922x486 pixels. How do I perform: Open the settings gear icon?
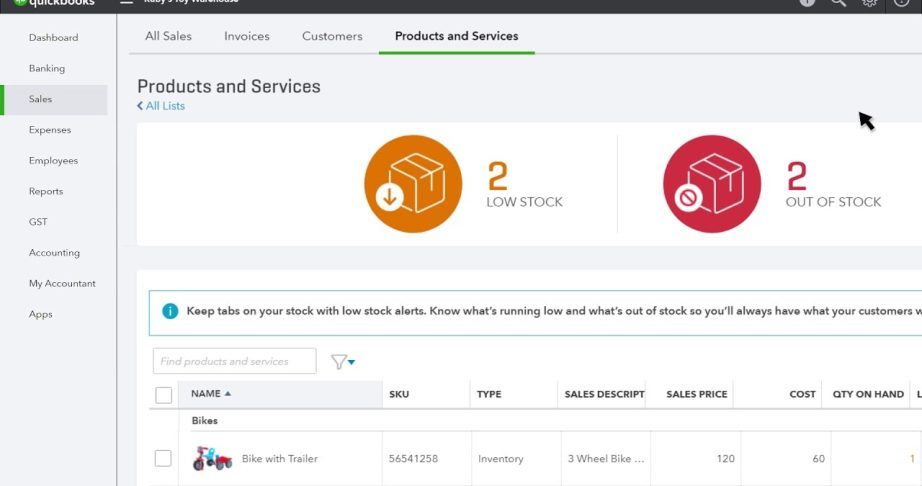coord(870,3)
